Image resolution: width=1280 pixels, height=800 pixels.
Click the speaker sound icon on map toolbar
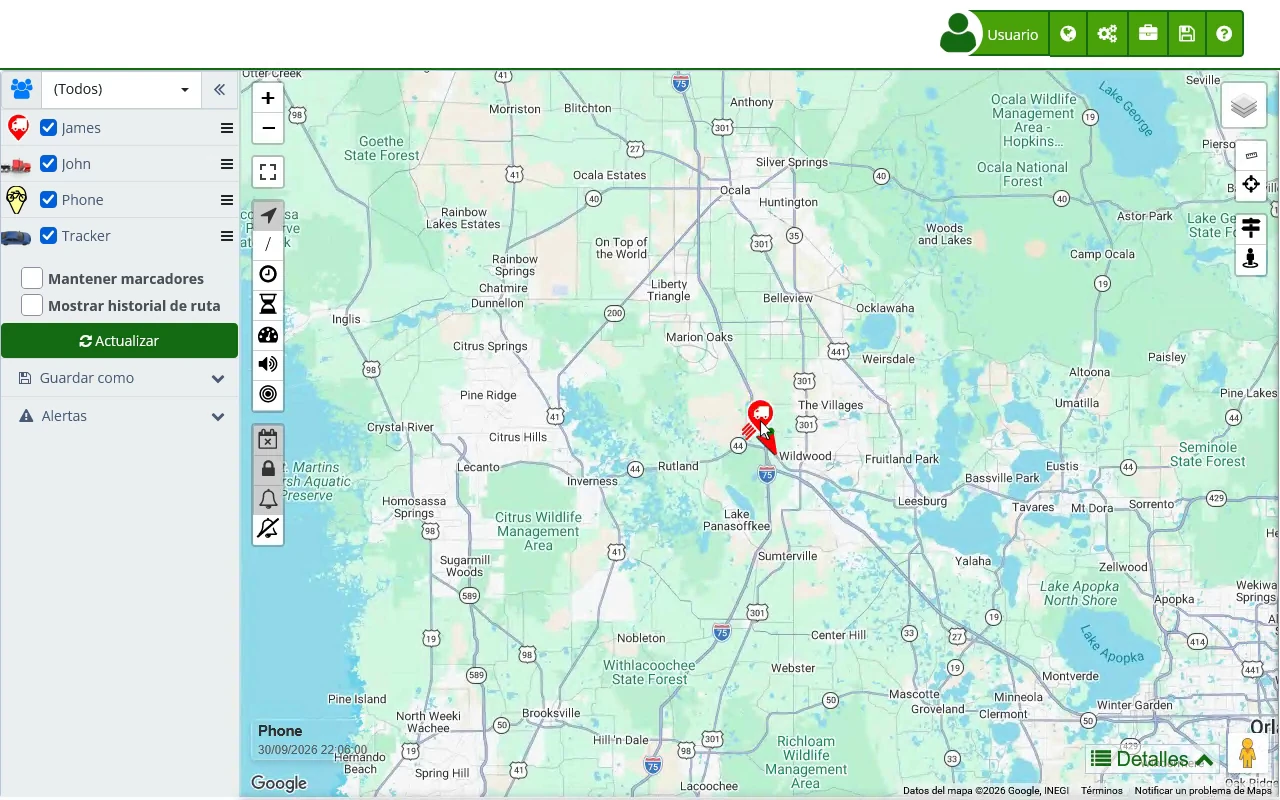(x=268, y=364)
